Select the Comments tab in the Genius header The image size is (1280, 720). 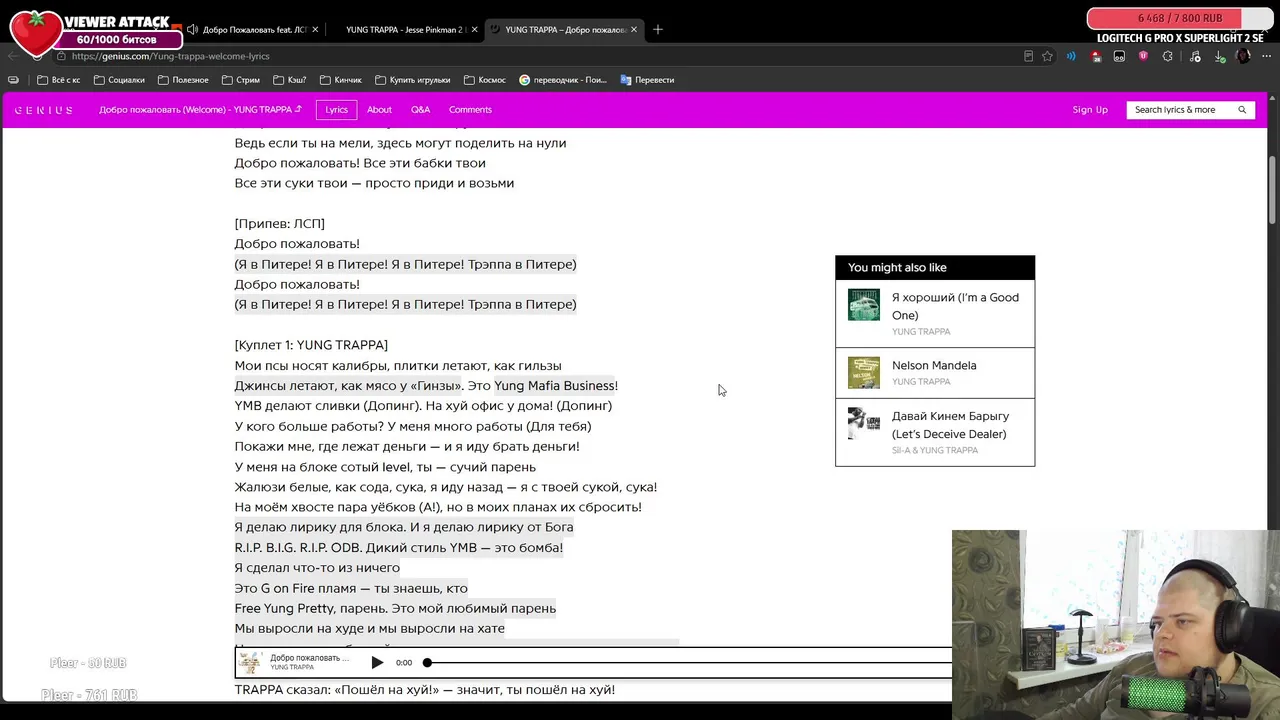470,110
